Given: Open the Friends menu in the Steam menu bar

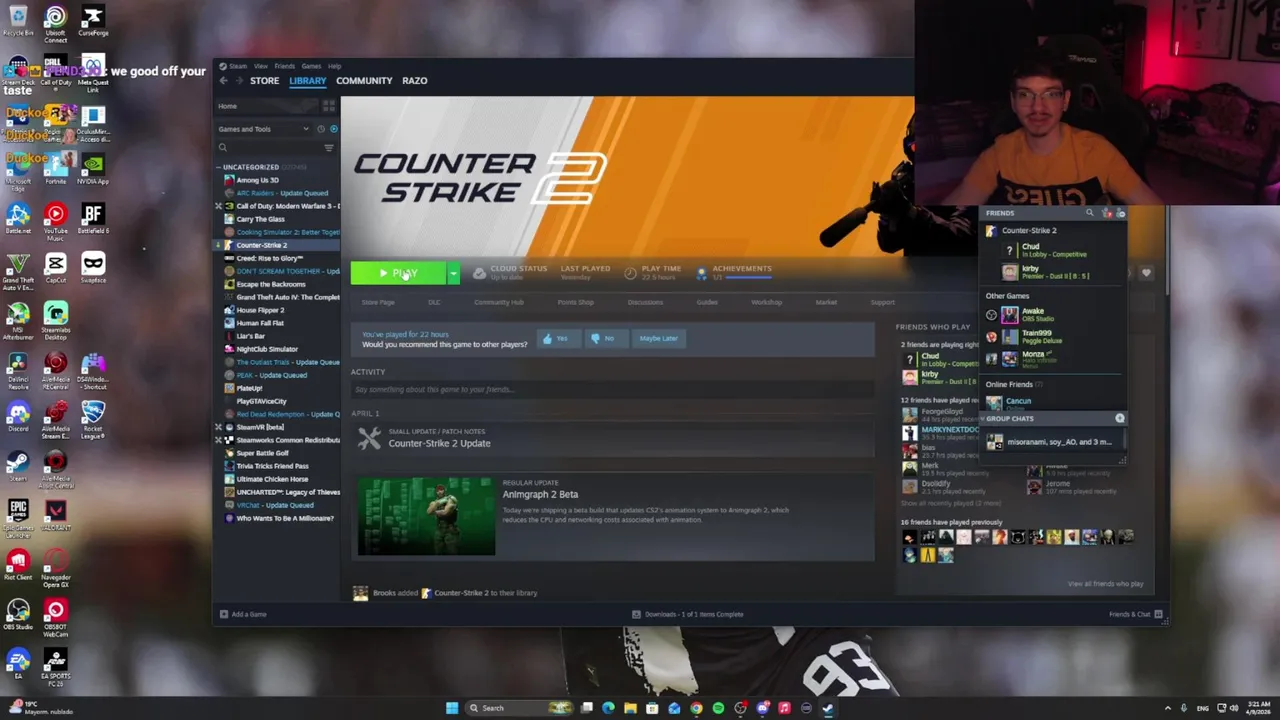Looking at the screenshot, I should (285, 66).
